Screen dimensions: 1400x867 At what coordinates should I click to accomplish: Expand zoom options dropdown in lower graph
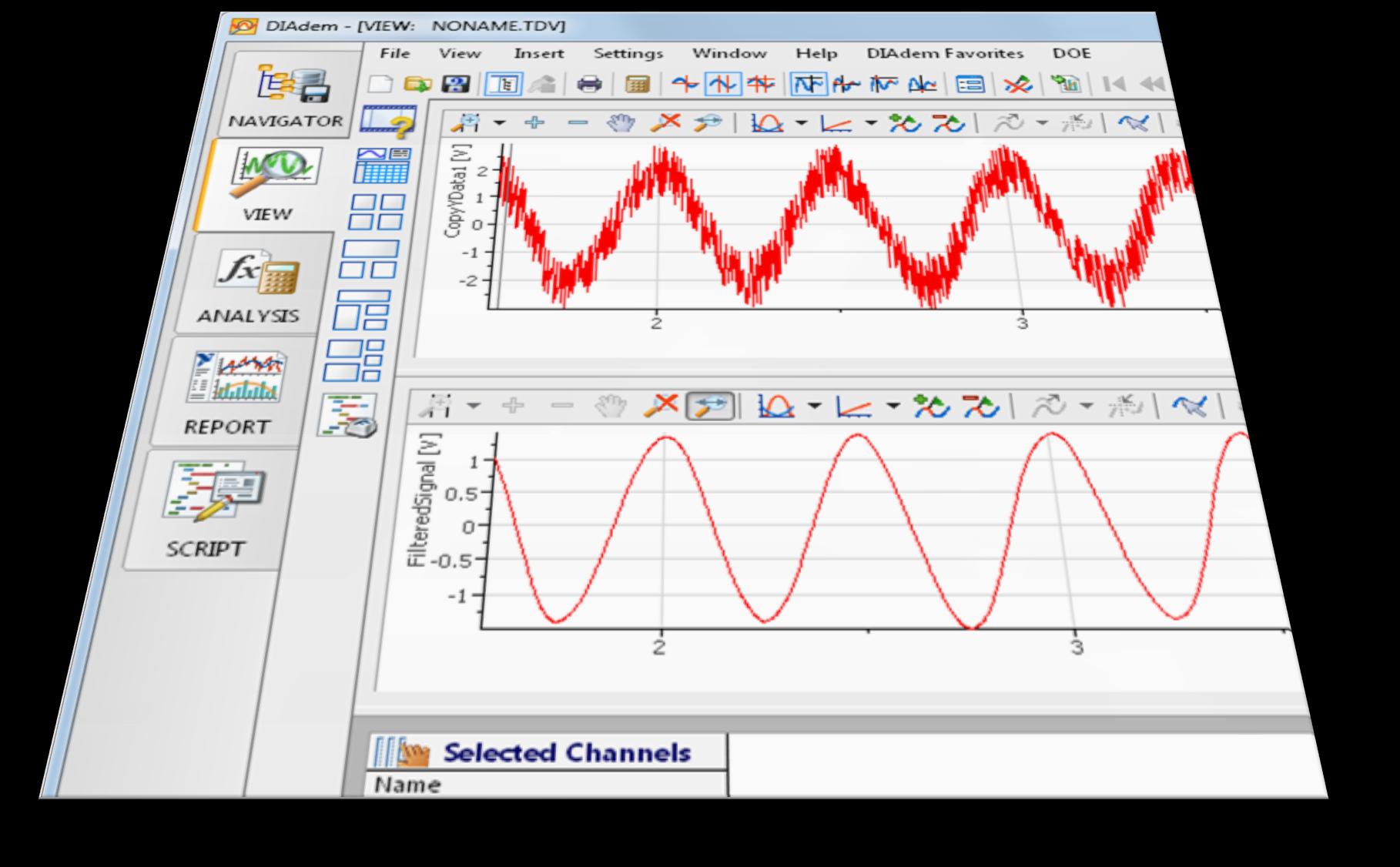click(x=473, y=406)
